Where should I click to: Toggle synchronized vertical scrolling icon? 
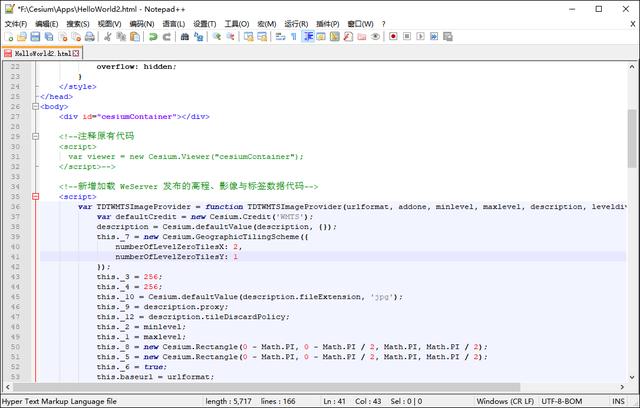tap(248, 37)
